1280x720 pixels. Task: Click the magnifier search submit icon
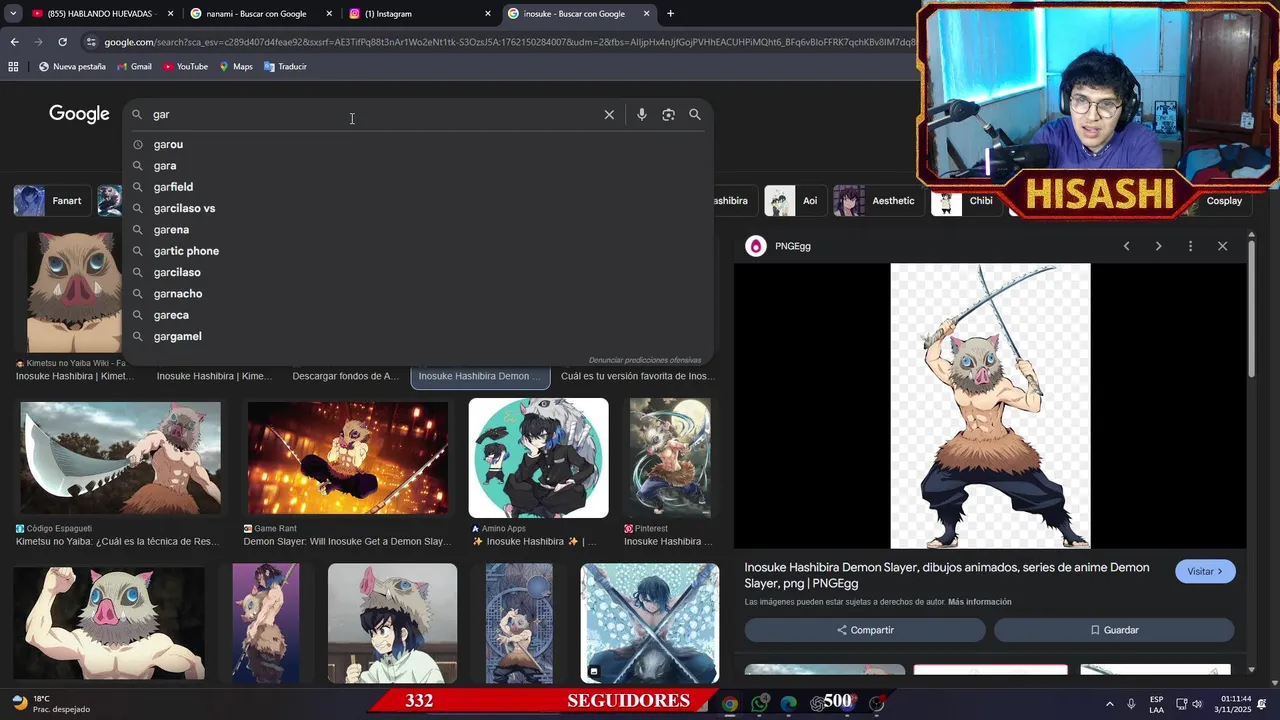[695, 115]
